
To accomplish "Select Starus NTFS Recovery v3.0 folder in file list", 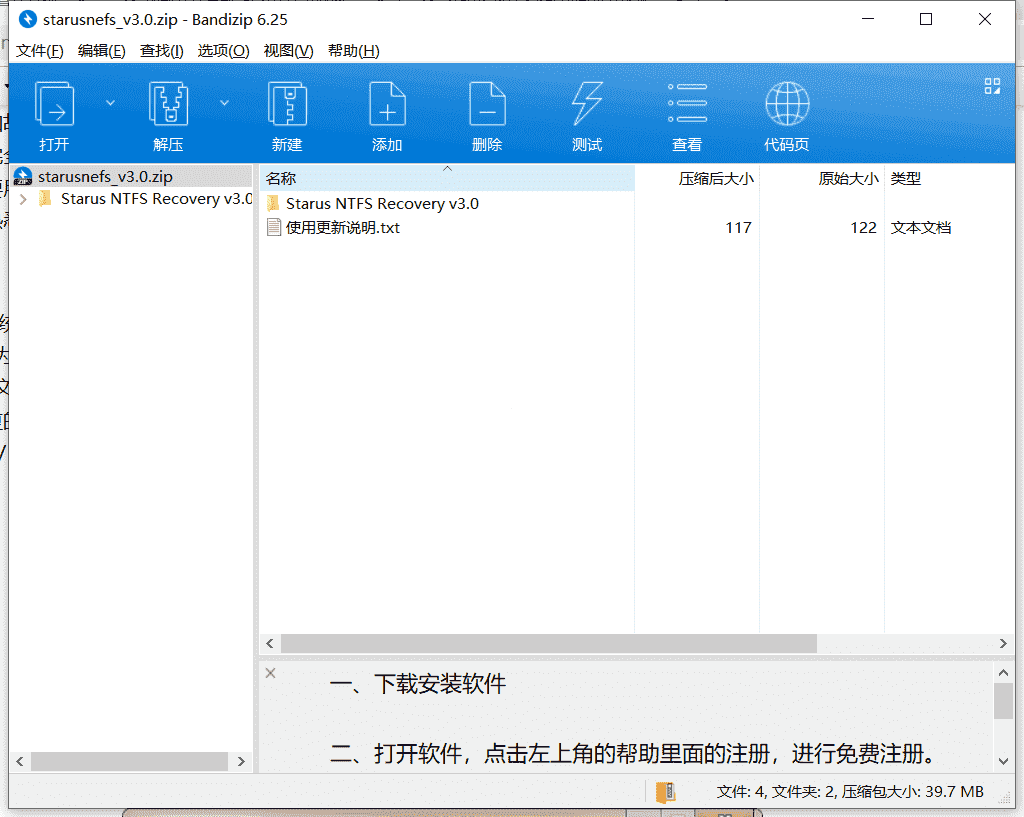I will (382, 204).
